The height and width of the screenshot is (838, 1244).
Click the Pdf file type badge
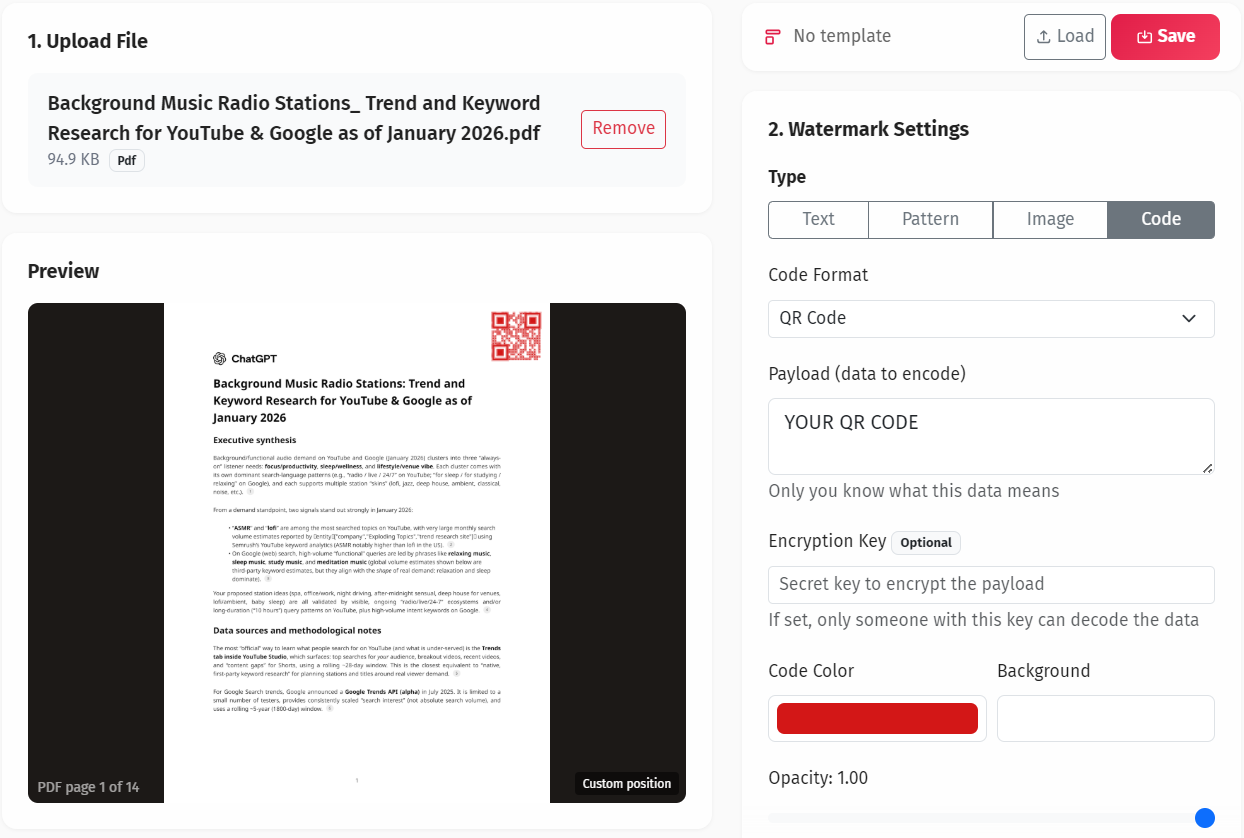click(126, 160)
